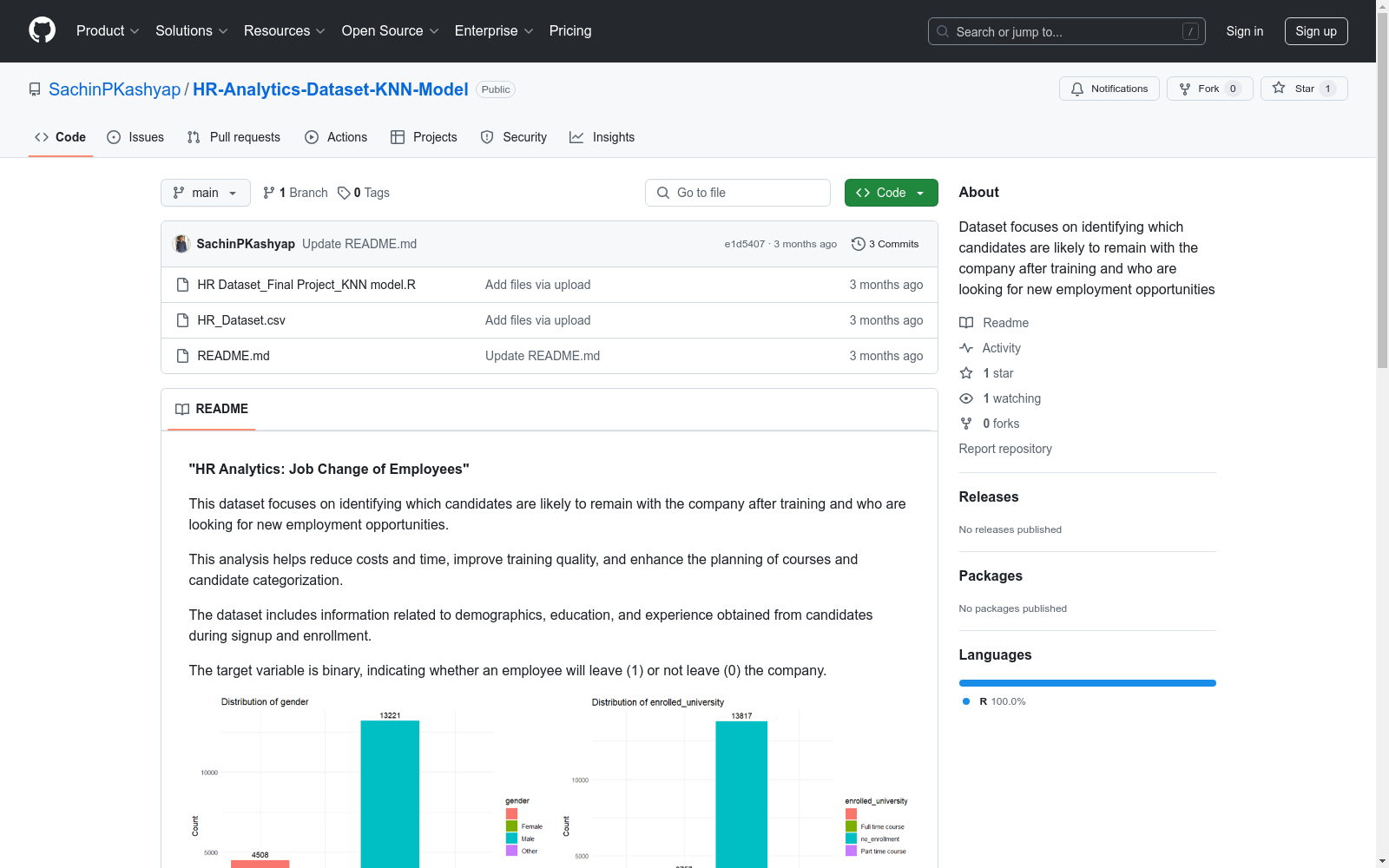The width and height of the screenshot is (1389, 868).
Task: Click the watching eye icon
Action: coord(966,398)
